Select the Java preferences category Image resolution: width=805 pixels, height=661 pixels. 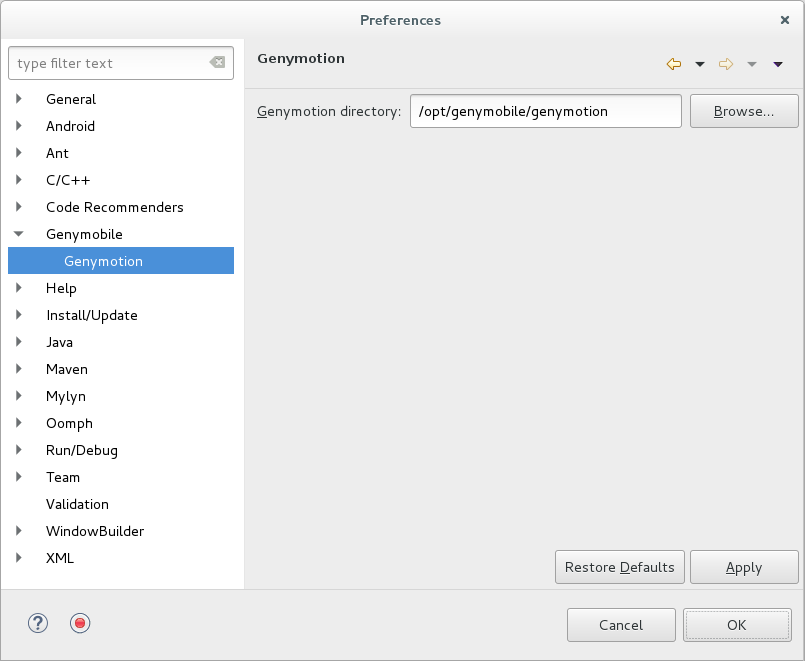[x=59, y=342]
